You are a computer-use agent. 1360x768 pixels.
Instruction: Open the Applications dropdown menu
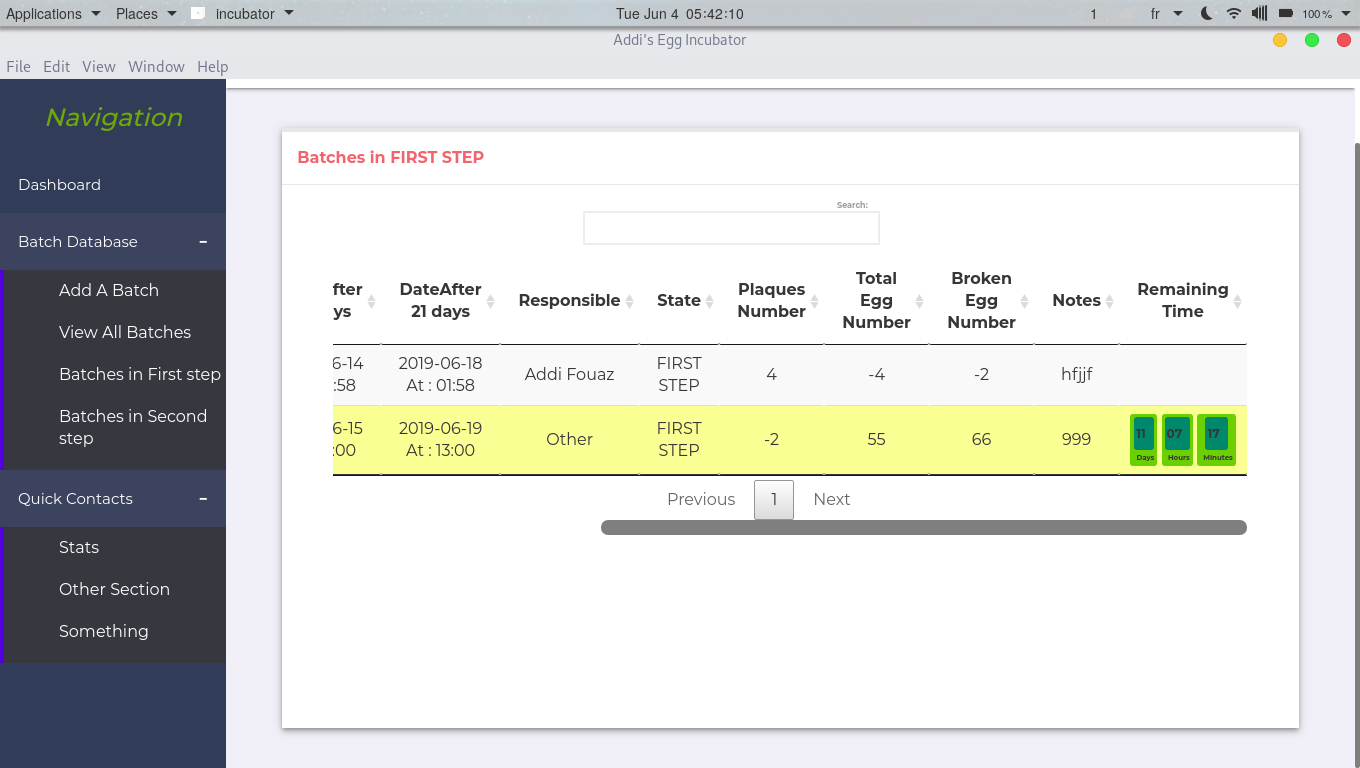point(53,14)
